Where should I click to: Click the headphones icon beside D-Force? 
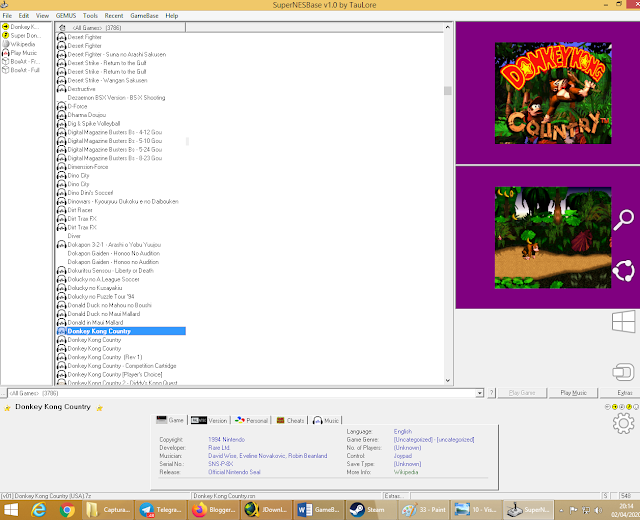pyautogui.click(x=62, y=106)
